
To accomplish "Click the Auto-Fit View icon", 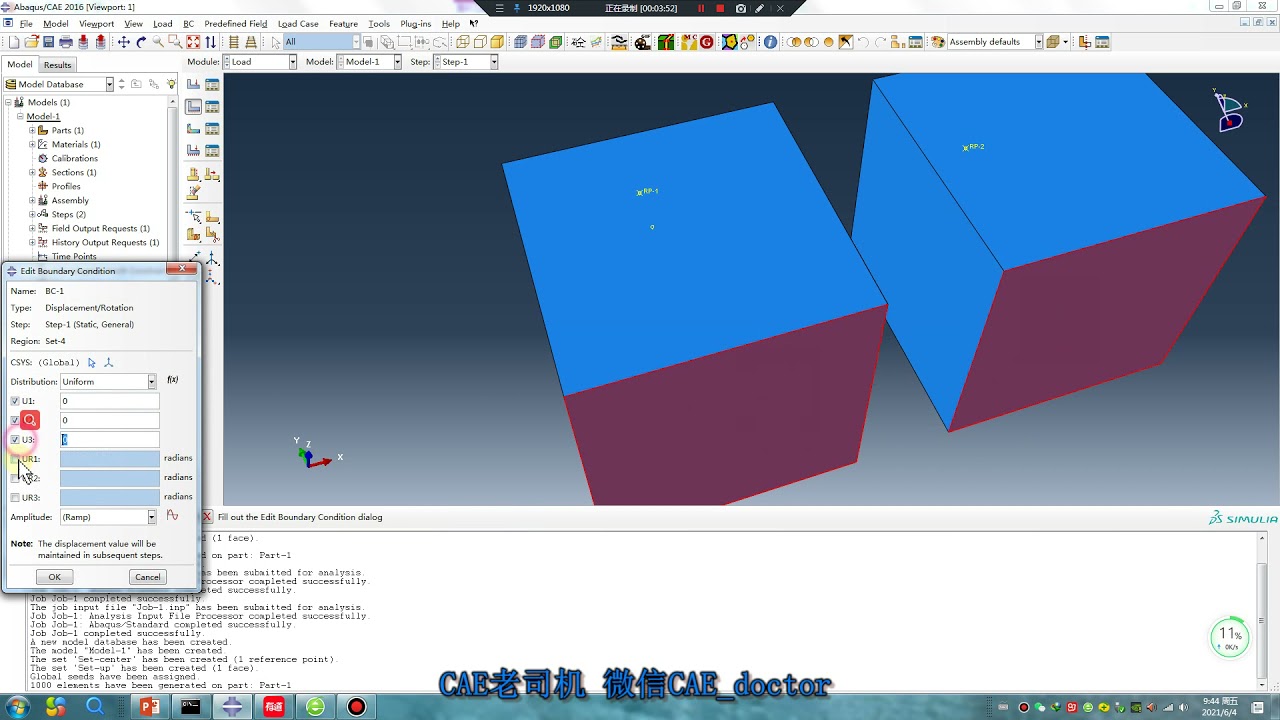I will [193, 42].
